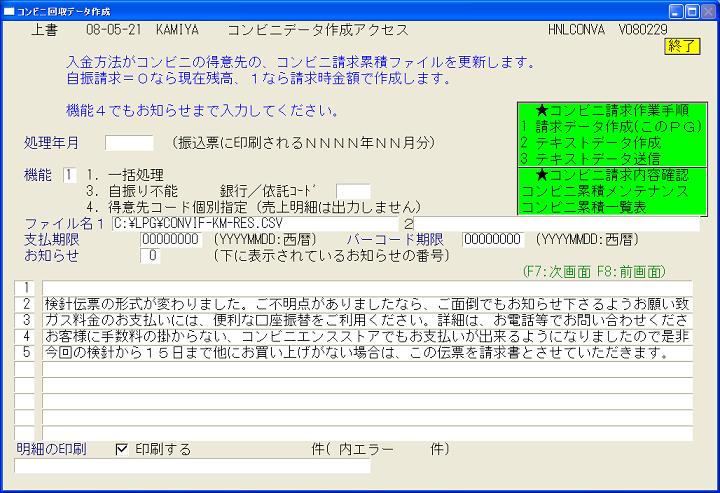Click the ★コンビニ請求作業手順 header
The width and height of the screenshot is (720, 493).
click(612, 111)
